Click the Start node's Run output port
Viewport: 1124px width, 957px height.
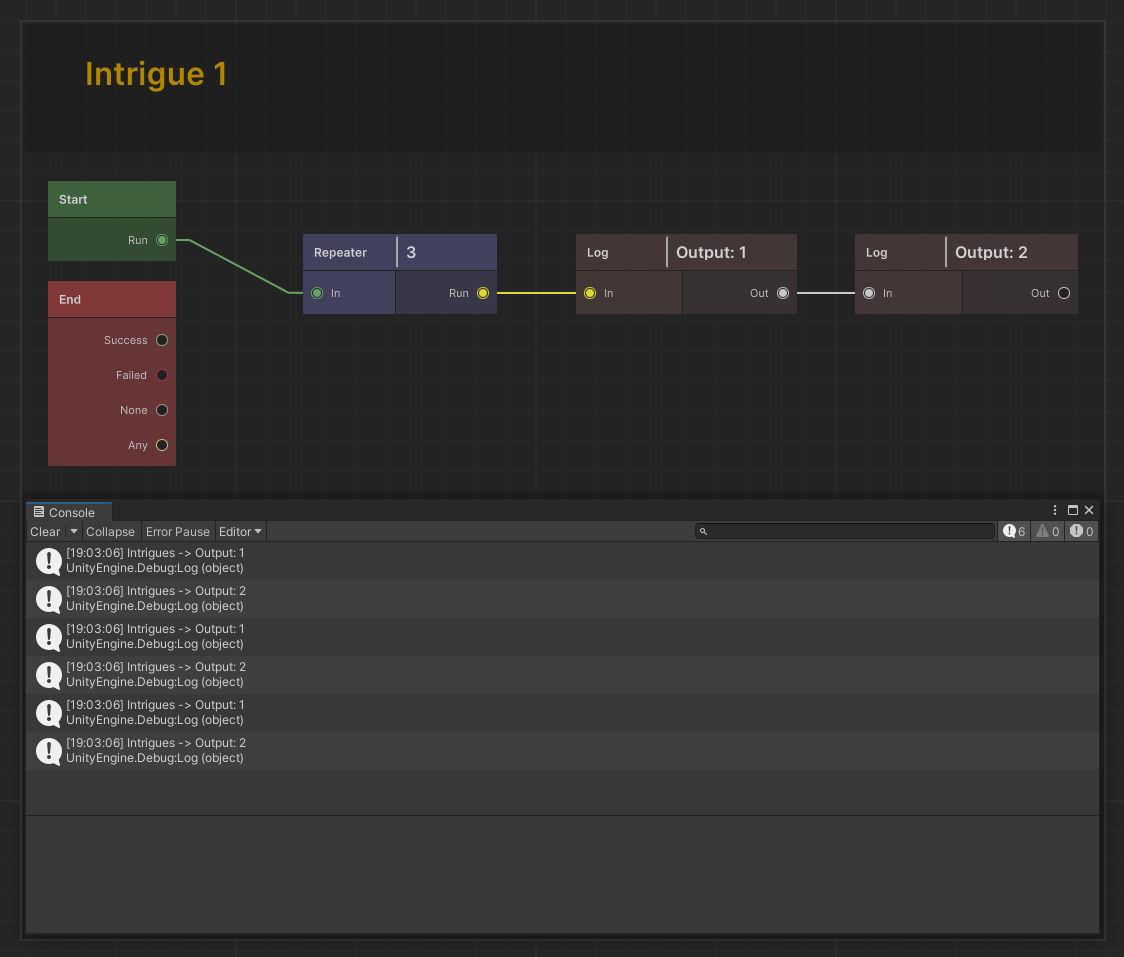[x=162, y=240]
